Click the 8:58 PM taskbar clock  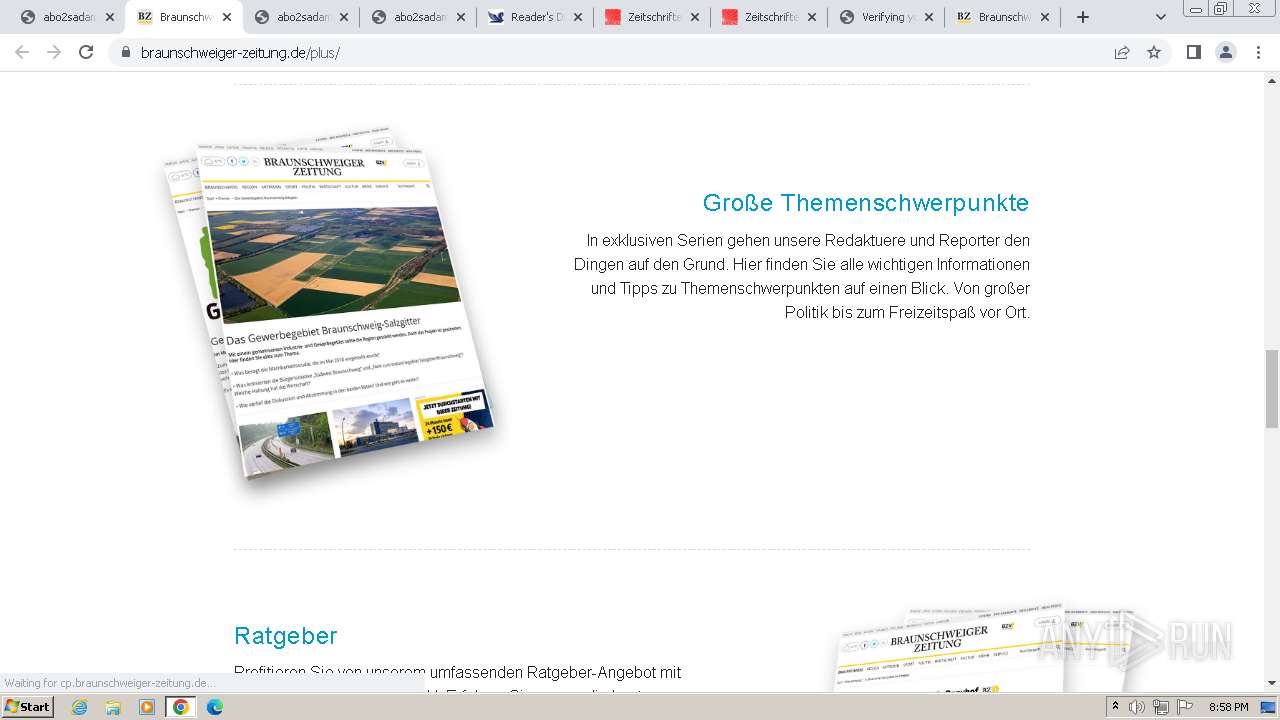coord(1228,707)
